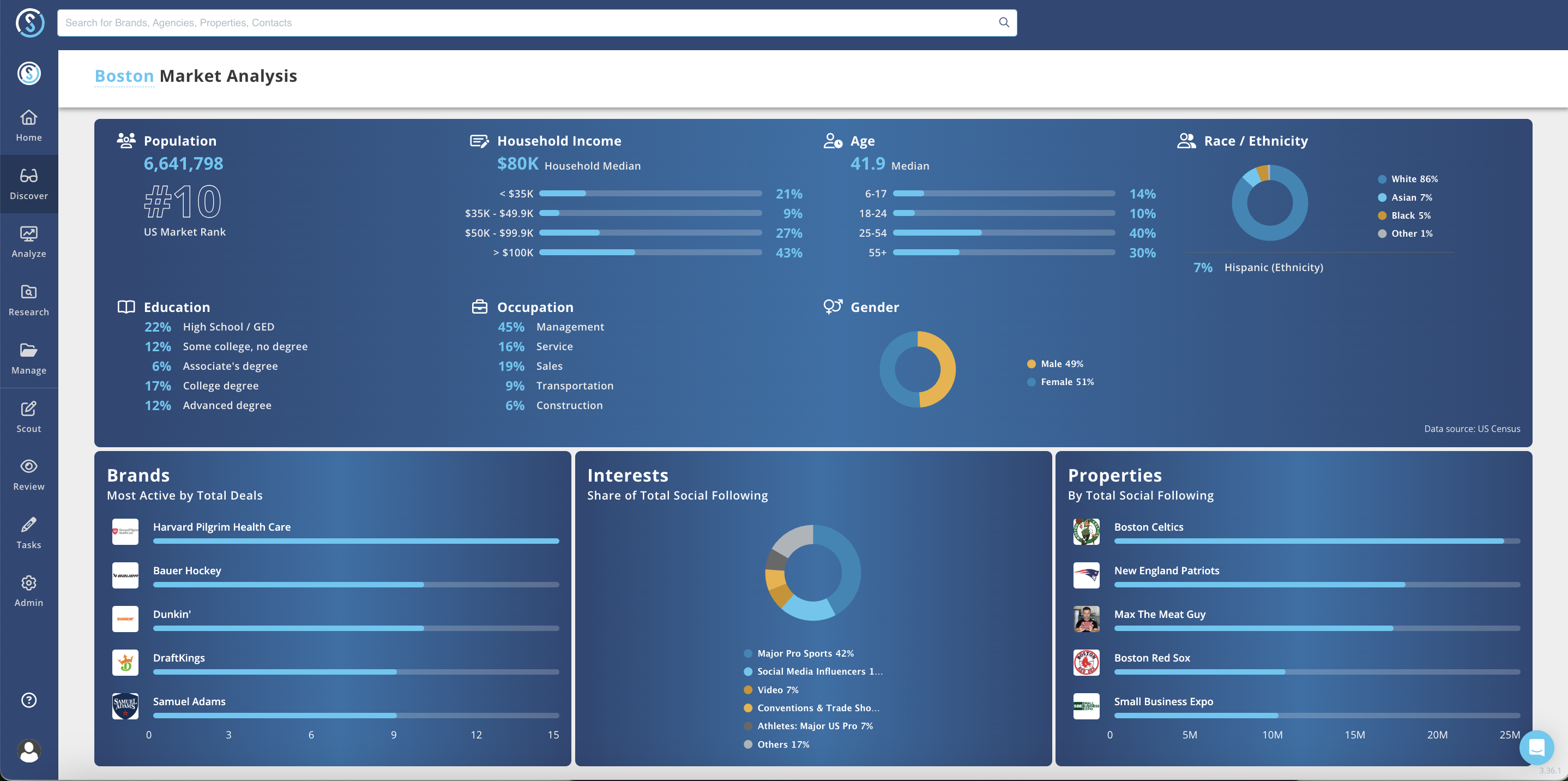Image resolution: width=1568 pixels, height=781 pixels.
Task: Click the Bauer Hockey logo
Action: coord(125,575)
